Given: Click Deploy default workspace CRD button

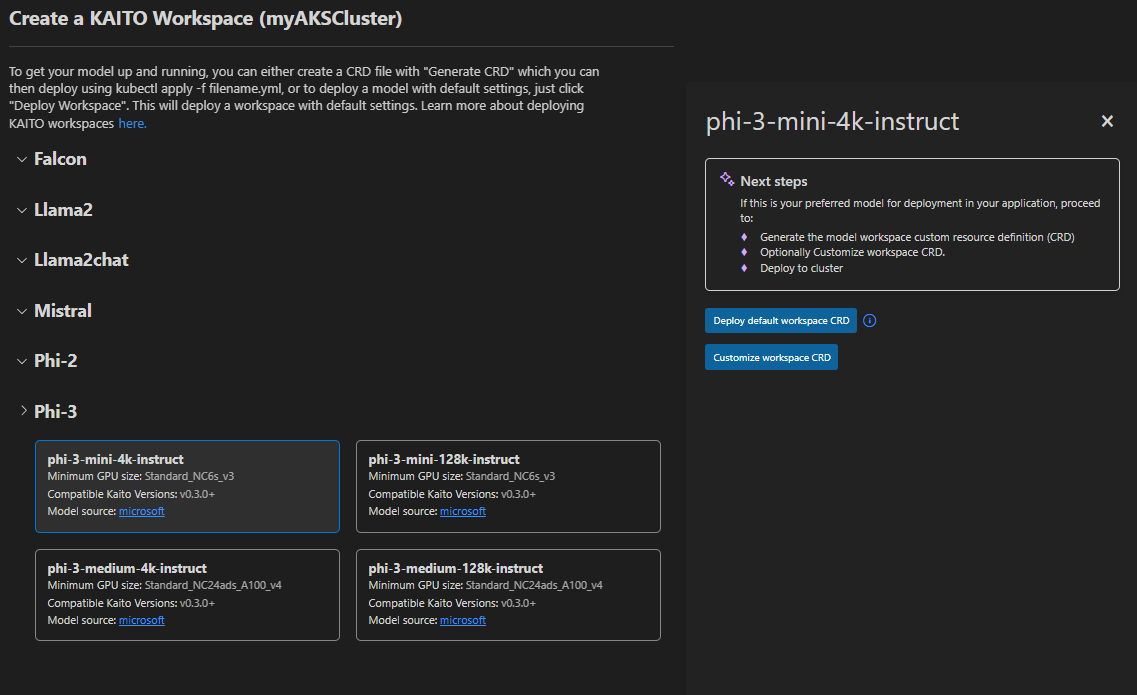Looking at the screenshot, I should point(781,321).
